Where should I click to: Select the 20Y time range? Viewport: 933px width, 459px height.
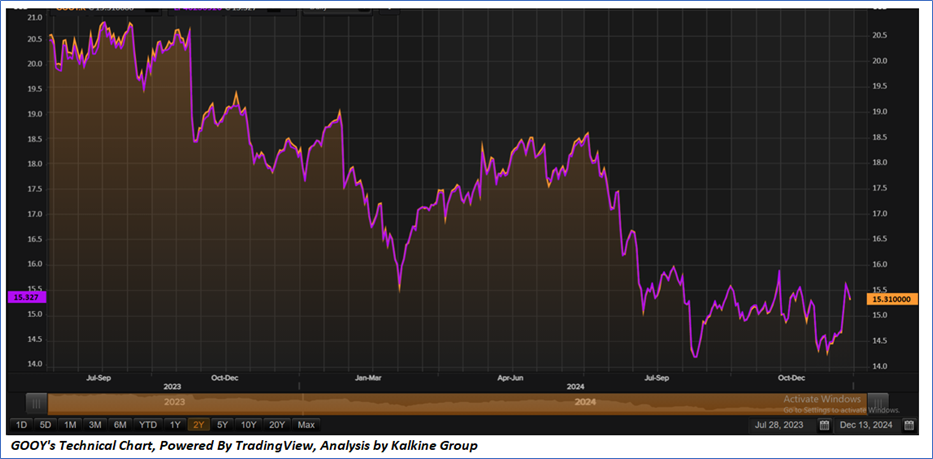click(277, 425)
